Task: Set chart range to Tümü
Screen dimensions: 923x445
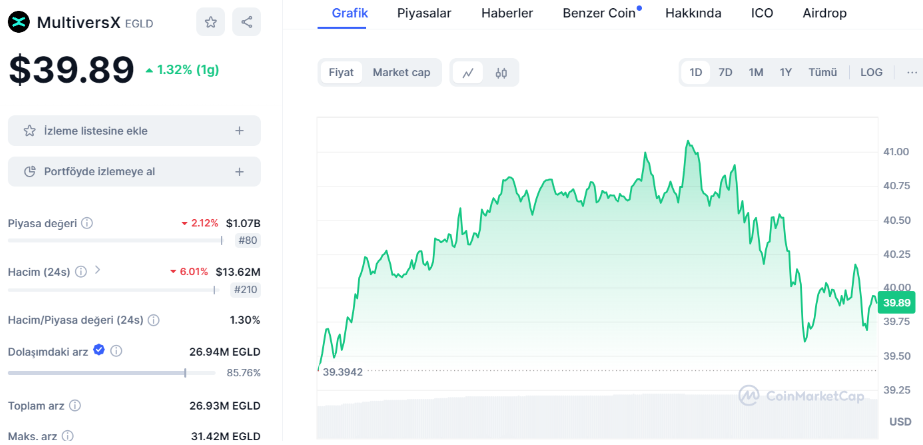Action: tap(822, 72)
